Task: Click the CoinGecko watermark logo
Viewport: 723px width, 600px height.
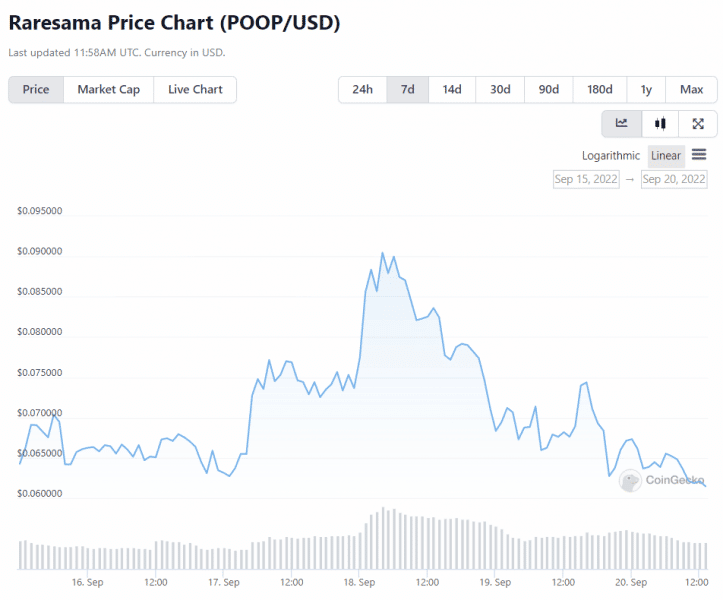Action: pyautogui.click(x=630, y=481)
